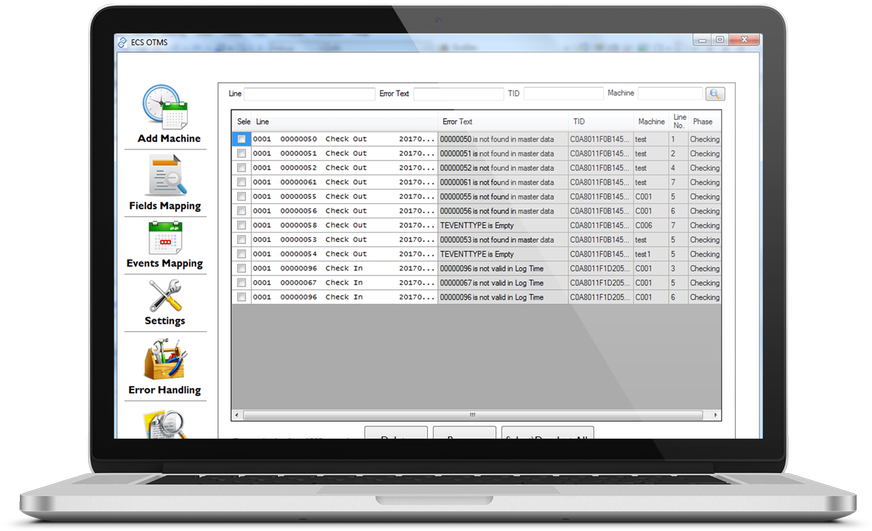Tick checkbox for line 00000056 row

click(241, 211)
